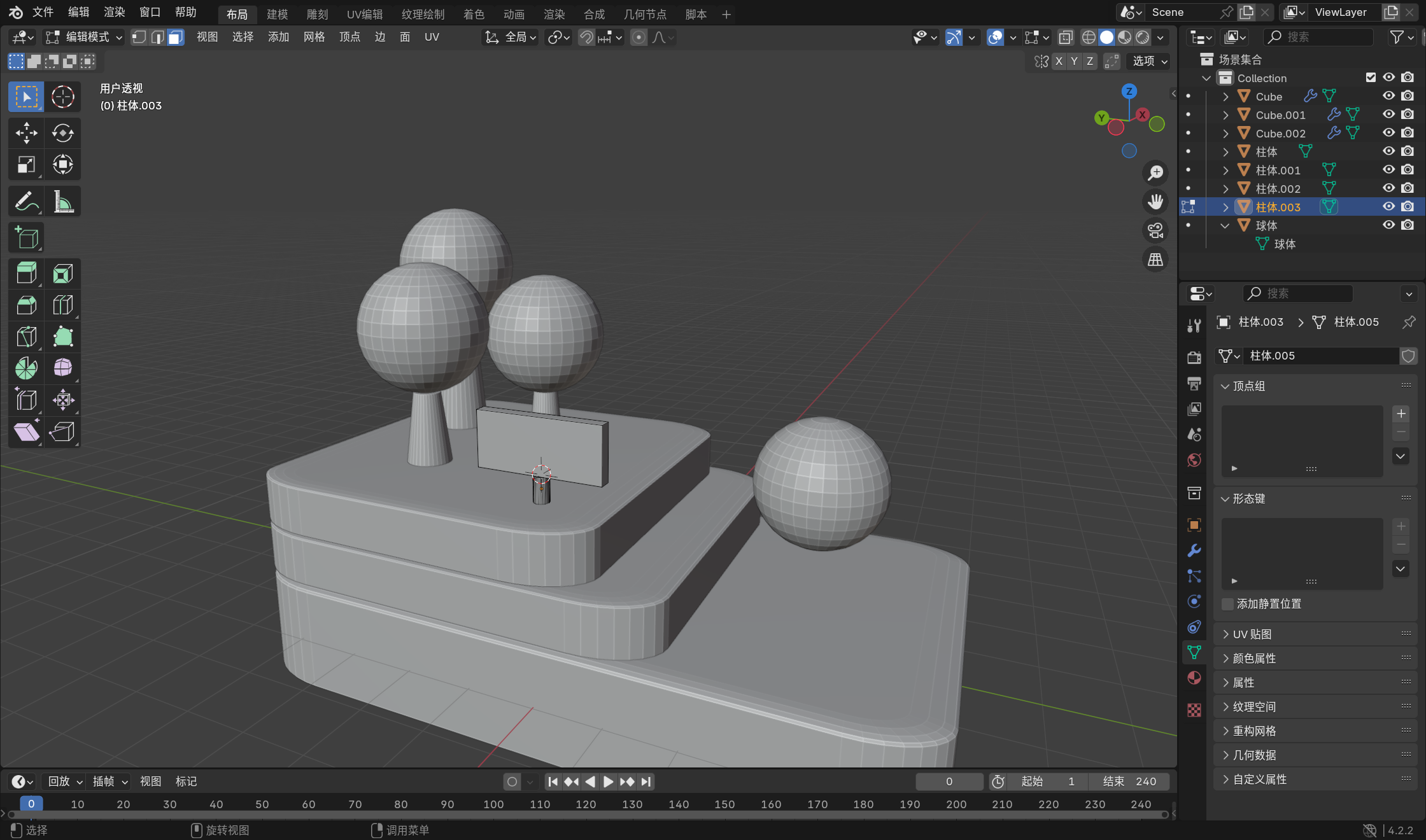Open the 网格 menu

[314, 38]
